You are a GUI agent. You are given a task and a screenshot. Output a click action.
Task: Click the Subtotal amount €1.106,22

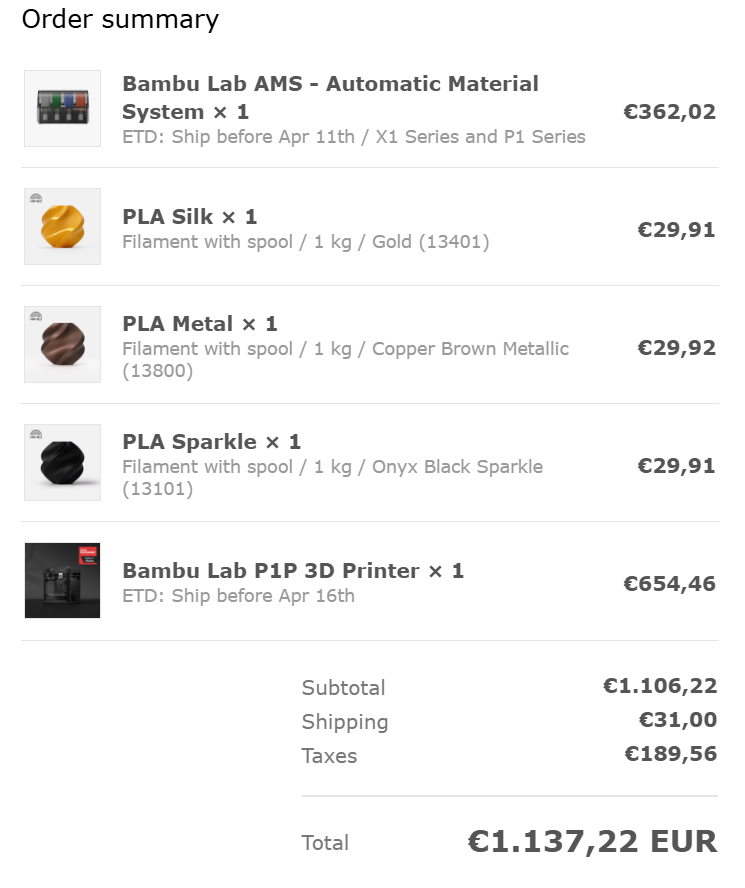click(x=659, y=686)
